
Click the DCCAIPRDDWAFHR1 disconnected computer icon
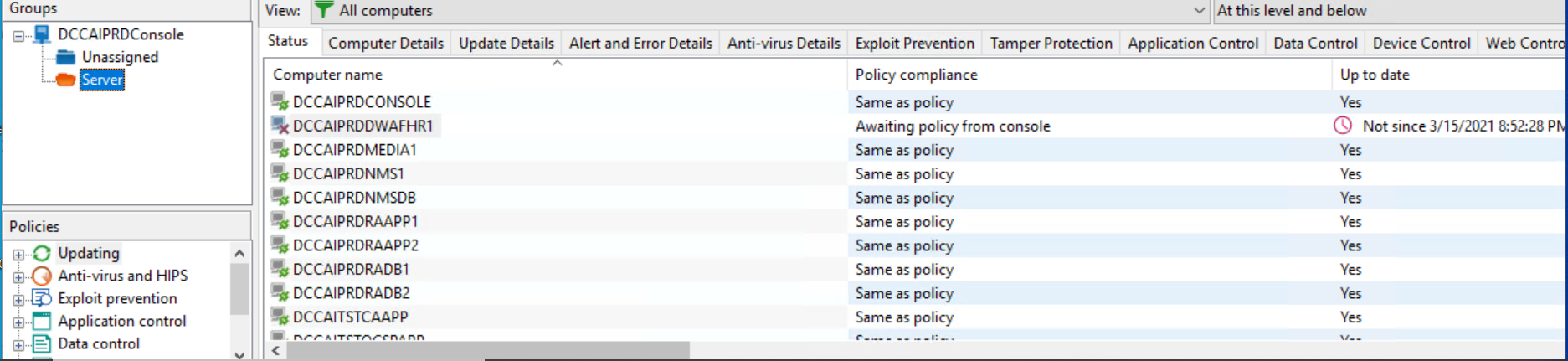(x=280, y=126)
